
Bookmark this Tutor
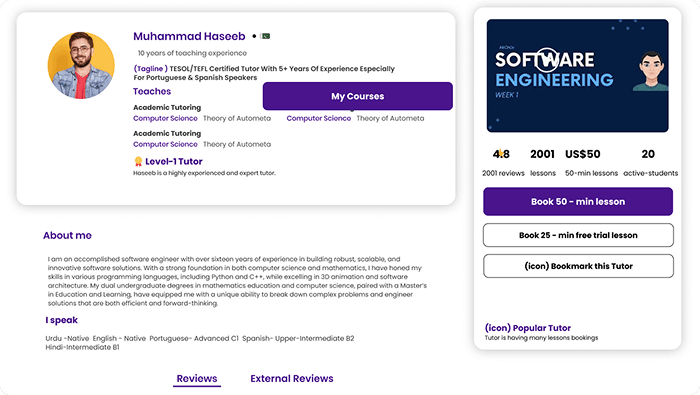(x=578, y=266)
